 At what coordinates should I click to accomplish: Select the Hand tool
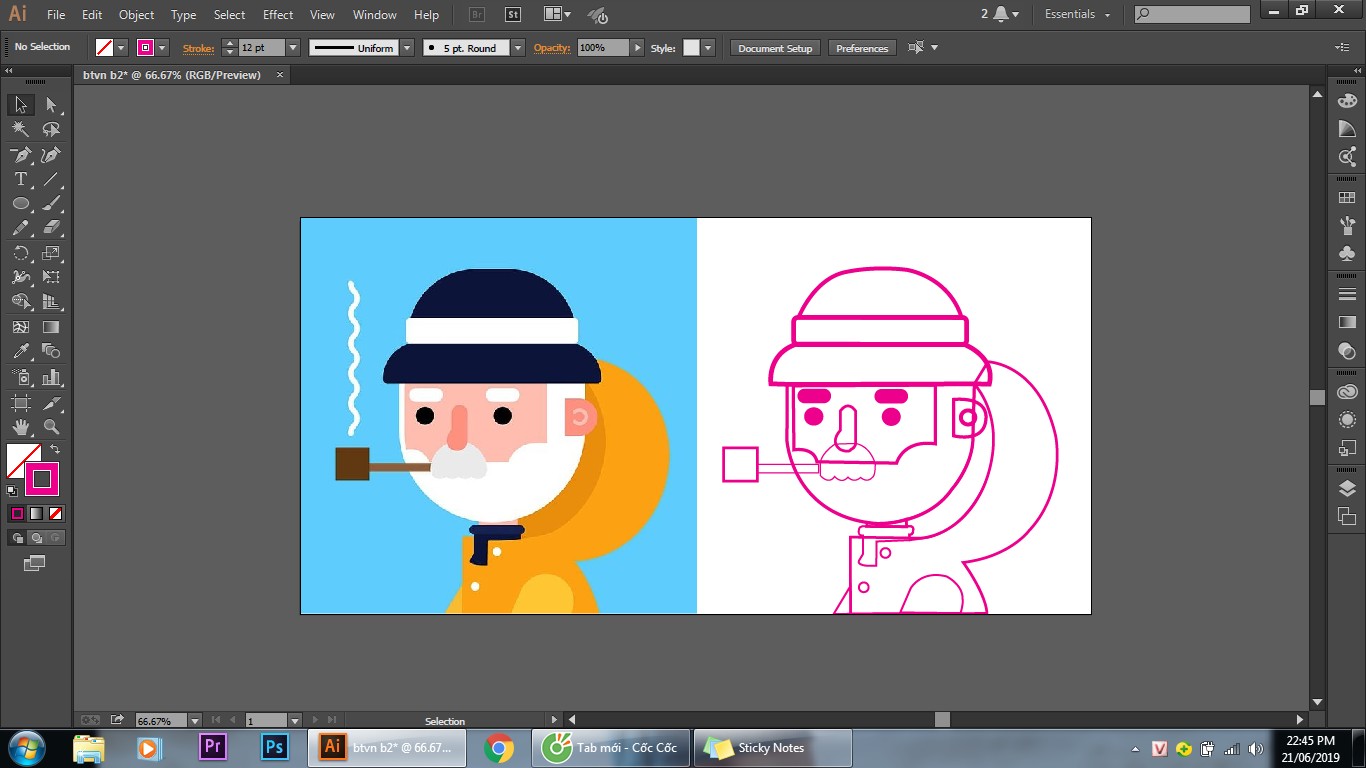click(20, 427)
